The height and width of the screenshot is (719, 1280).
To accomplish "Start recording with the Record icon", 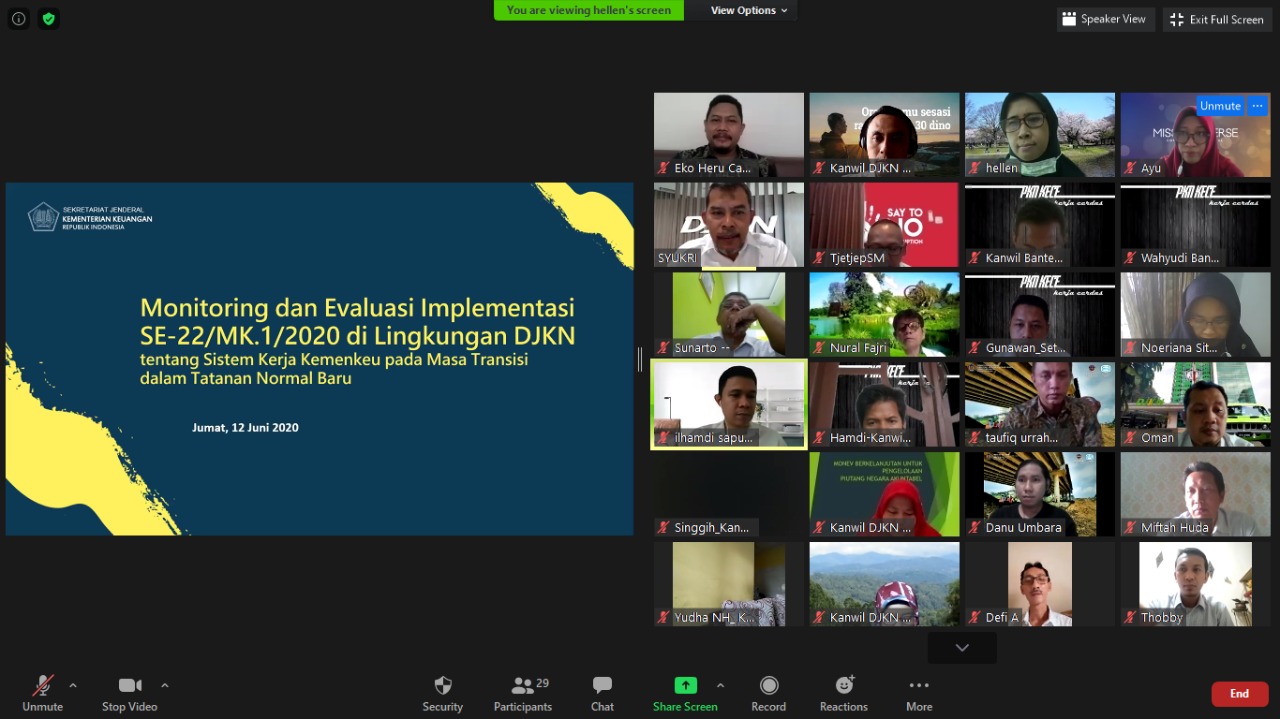I will [768, 686].
